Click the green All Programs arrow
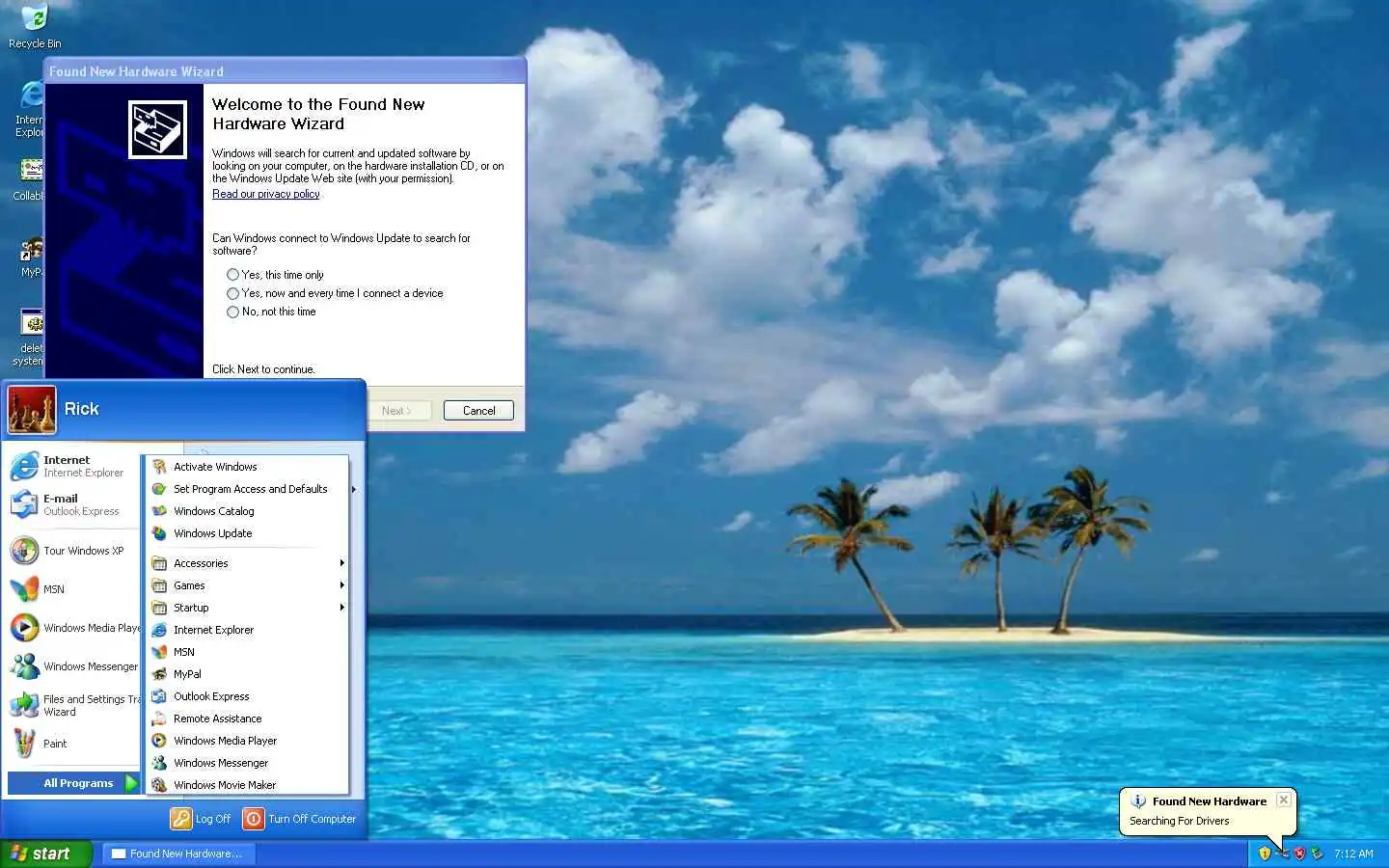1389x868 pixels. pyautogui.click(x=132, y=783)
